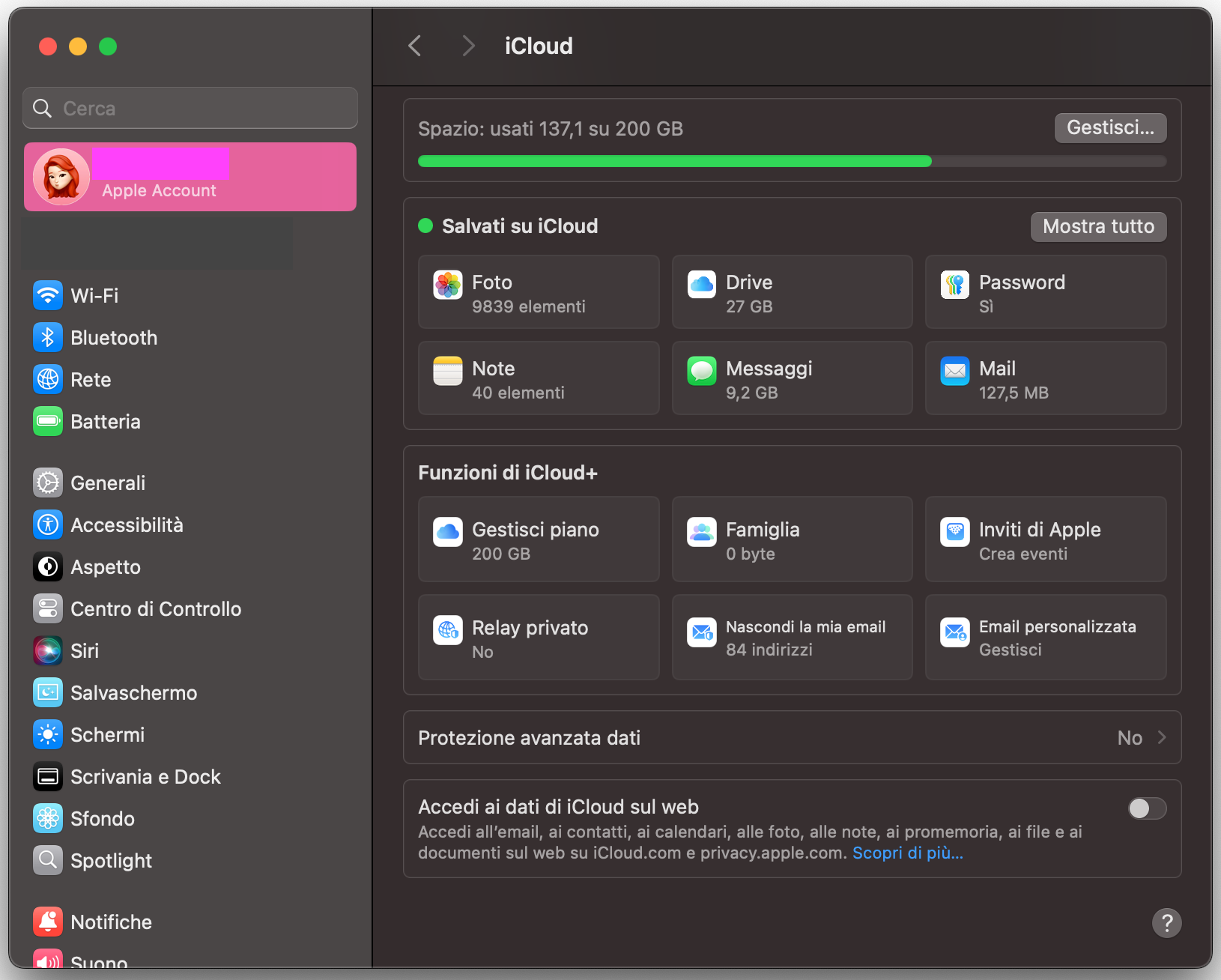This screenshot has height=980, width=1221.
Task: Expand Protezione avanzata dati row
Action: [x=792, y=737]
